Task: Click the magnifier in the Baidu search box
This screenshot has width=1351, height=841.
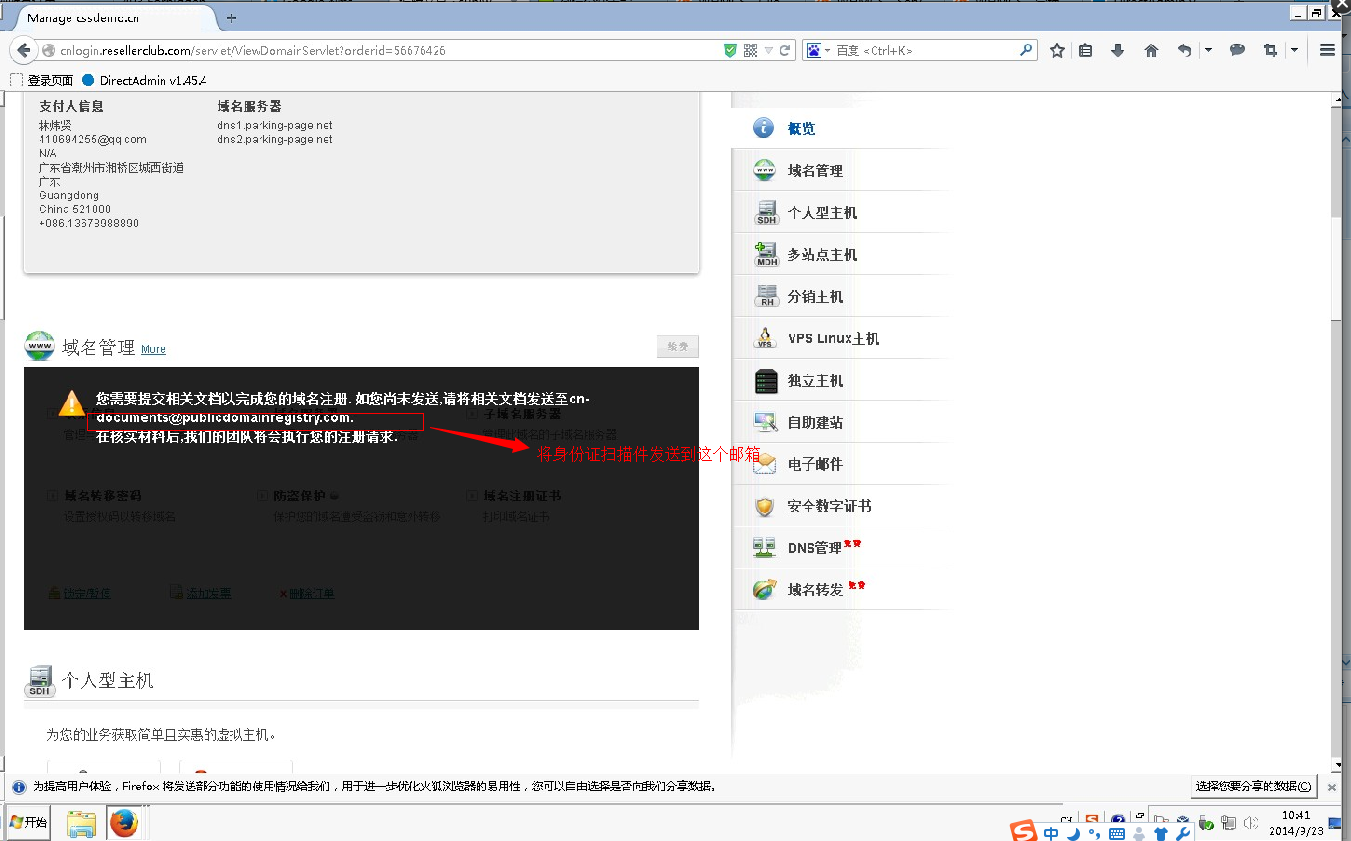Action: coord(1026,50)
